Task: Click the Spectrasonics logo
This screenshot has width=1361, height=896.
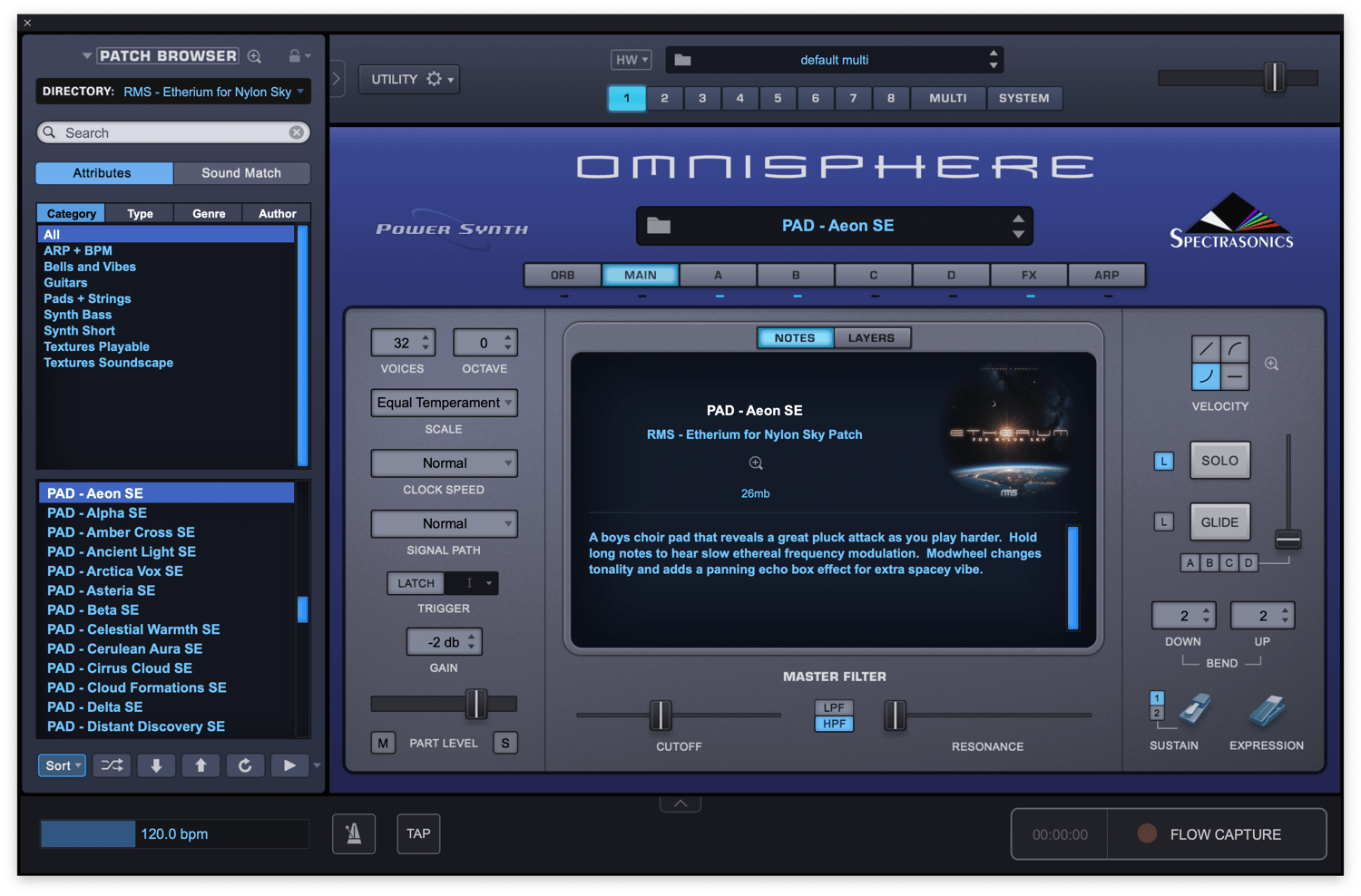Action: coord(1231,220)
